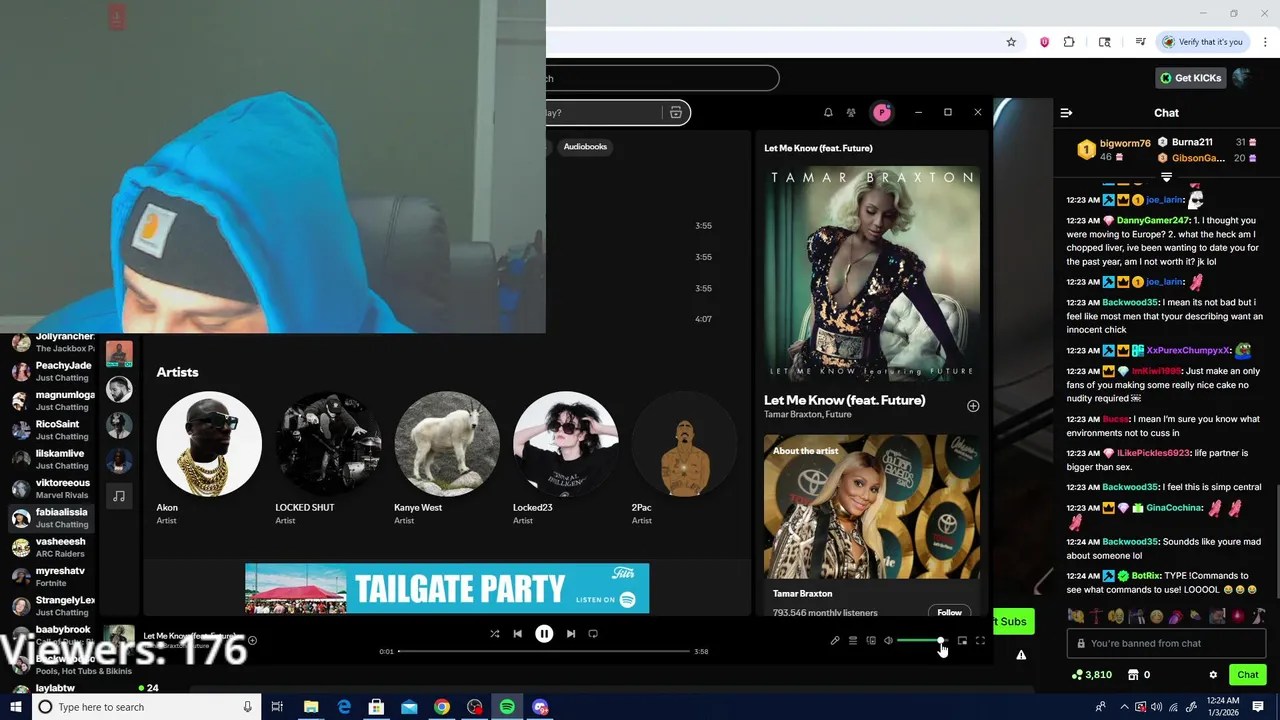
Task: Open Akon artist card
Action: (x=209, y=458)
